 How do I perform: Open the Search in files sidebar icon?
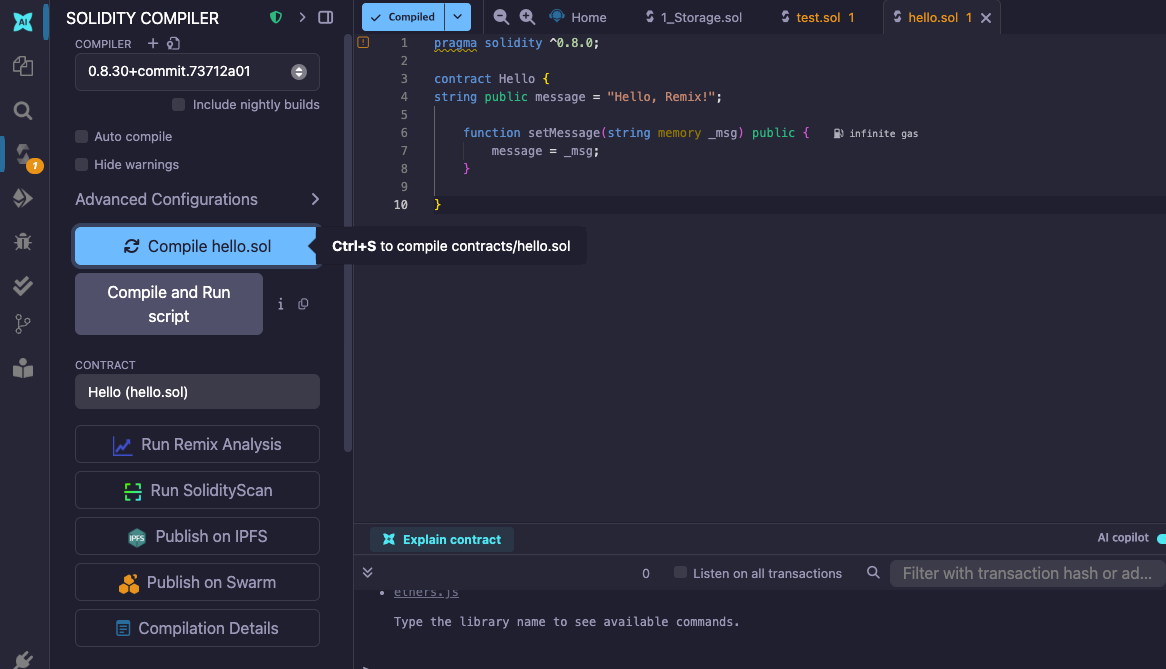(x=22, y=110)
